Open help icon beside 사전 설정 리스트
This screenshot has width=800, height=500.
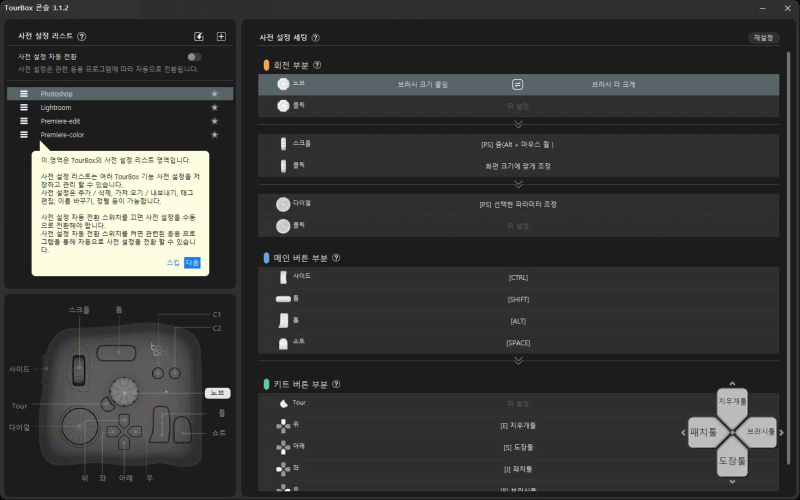82,36
